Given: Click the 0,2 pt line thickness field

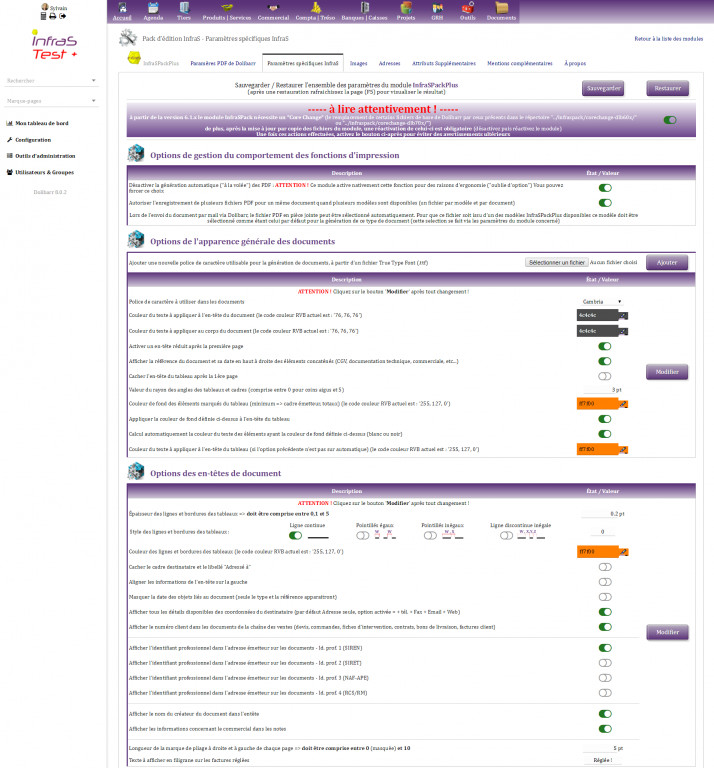Looking at the screenshot, I should [603, 514].
